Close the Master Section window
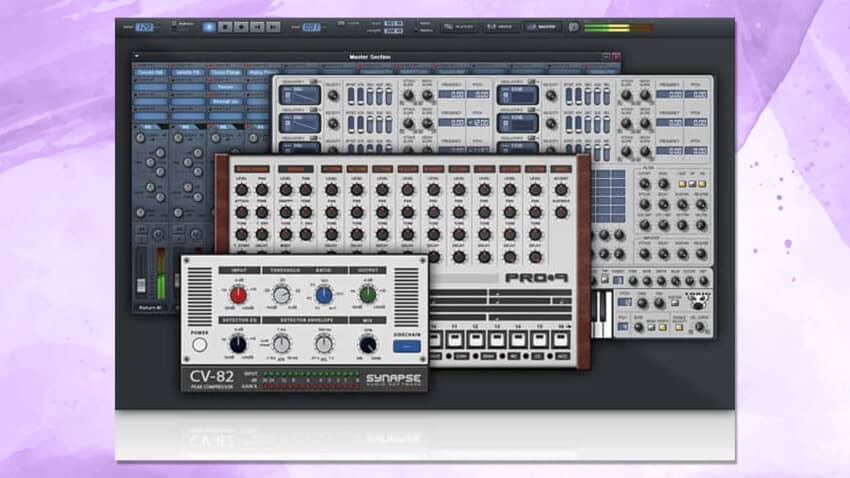 click(616, 56)
